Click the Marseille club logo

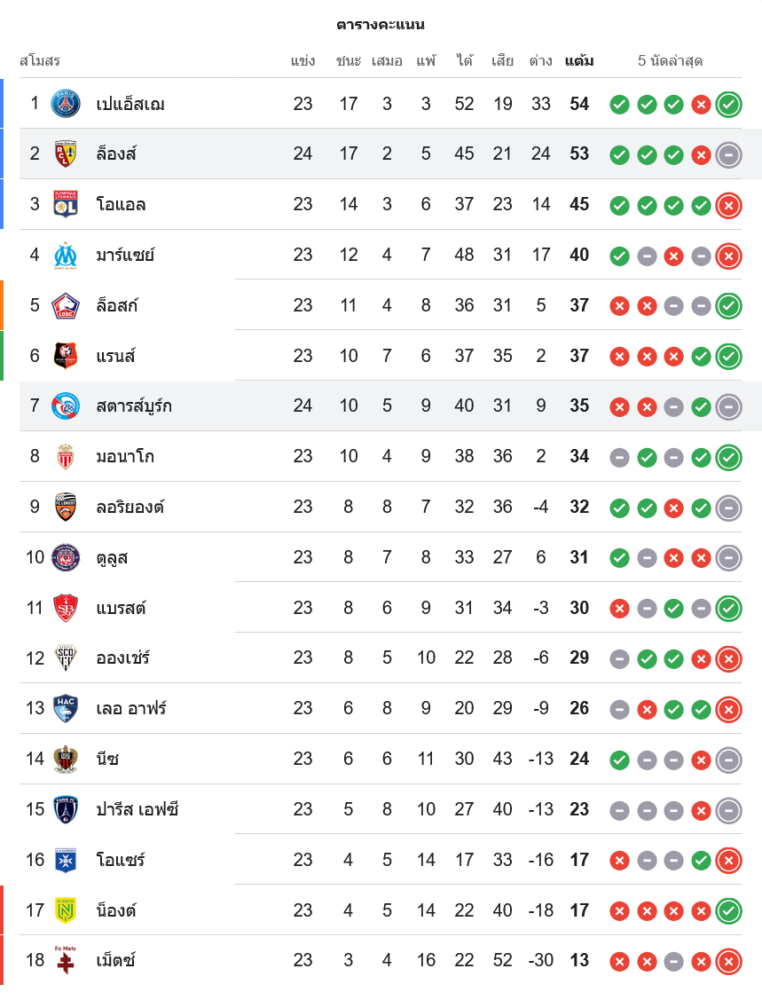tap(66, 255)
